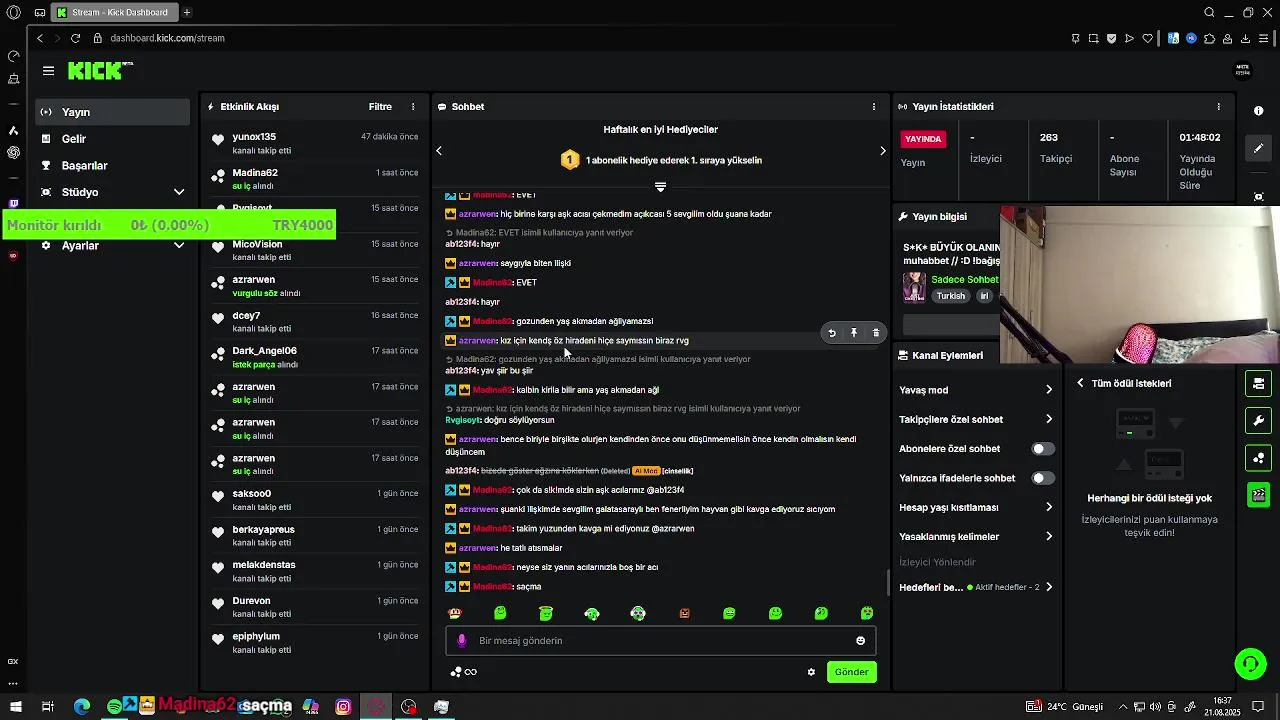Open Yayın section in sidebar

pyautogui.click(x=112, y=112)
